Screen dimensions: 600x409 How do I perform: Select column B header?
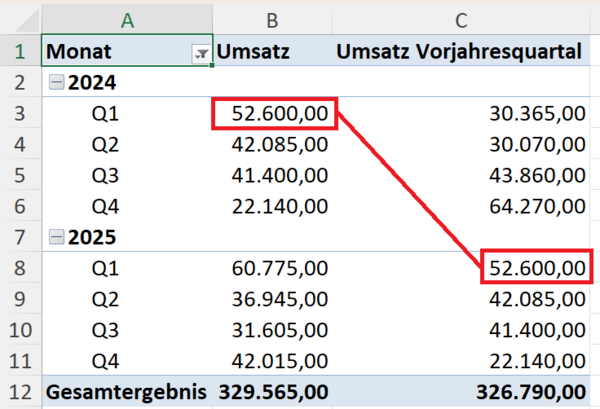pos(270,20)
